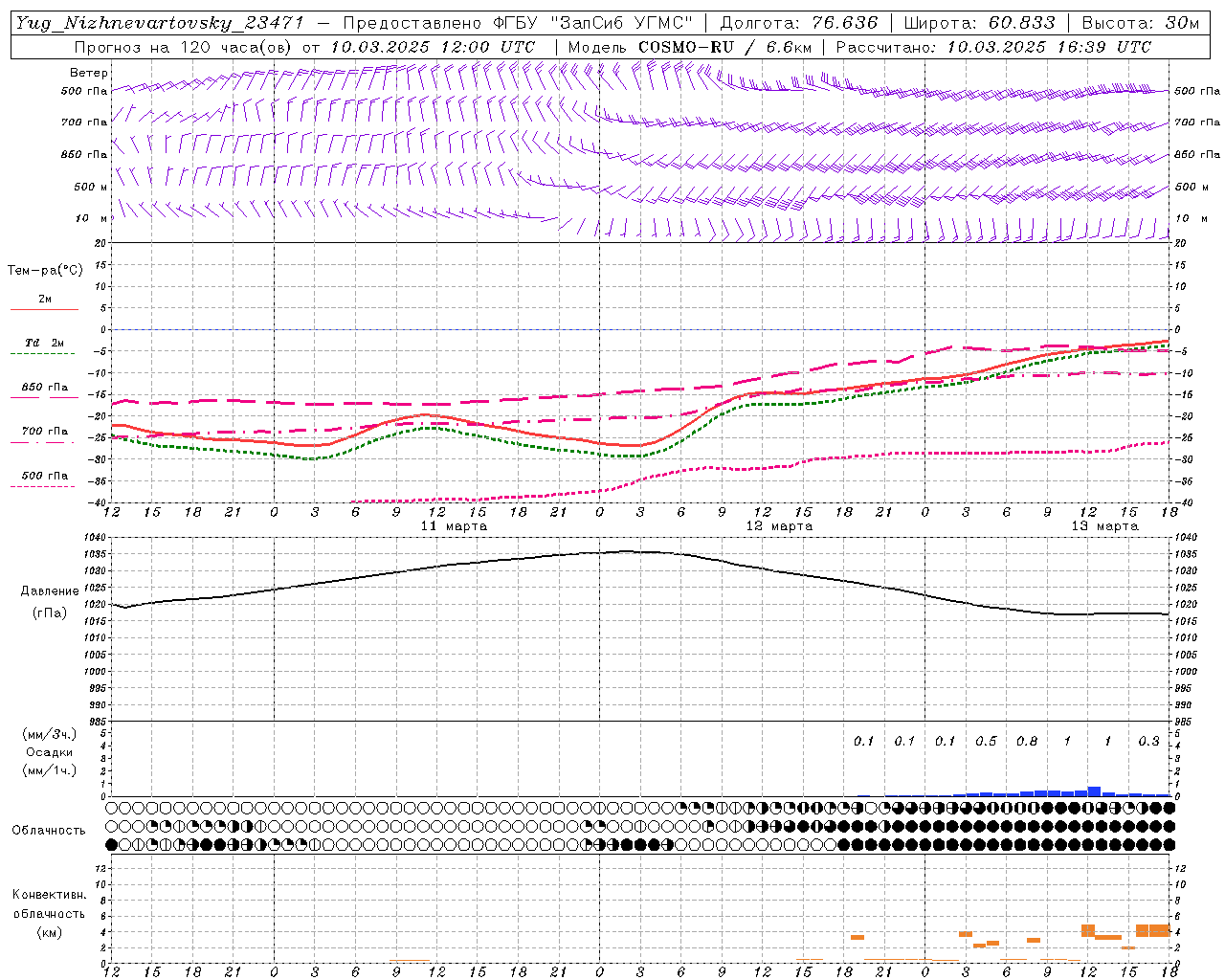Click the "Давление" pressure panel label
The width and height of the screenshot is (1225, 980).
50,591
